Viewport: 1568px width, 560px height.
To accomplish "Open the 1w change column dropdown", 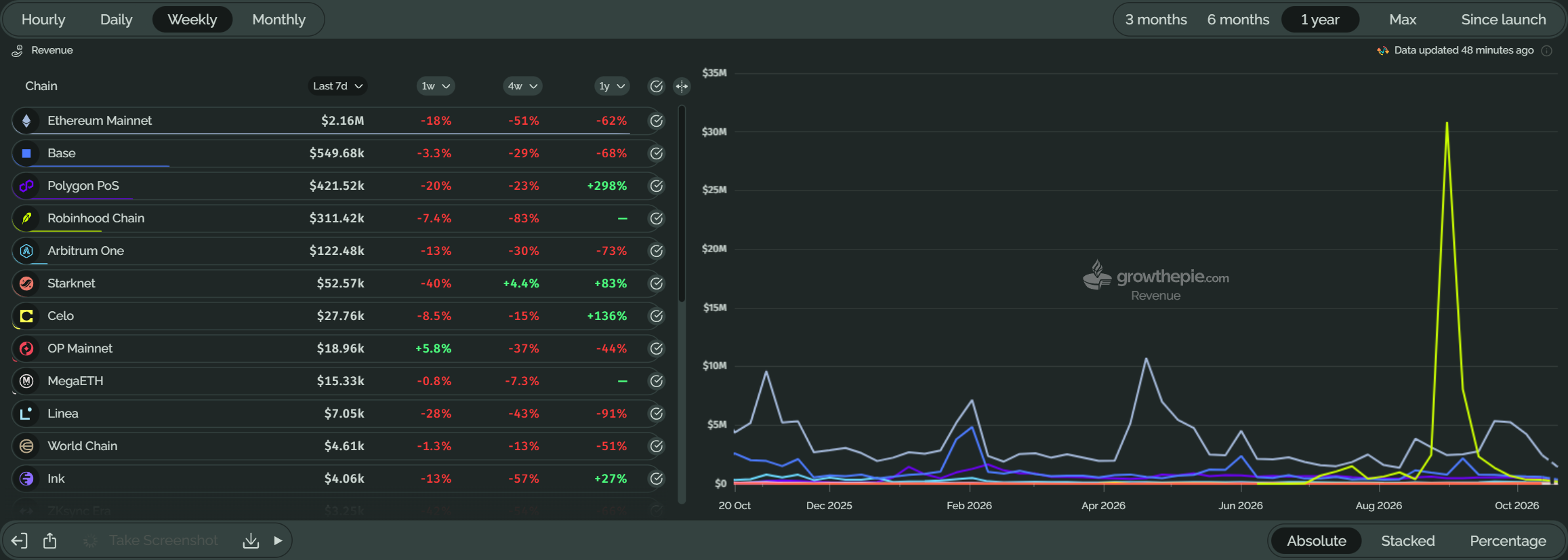I will coord(436,86).
